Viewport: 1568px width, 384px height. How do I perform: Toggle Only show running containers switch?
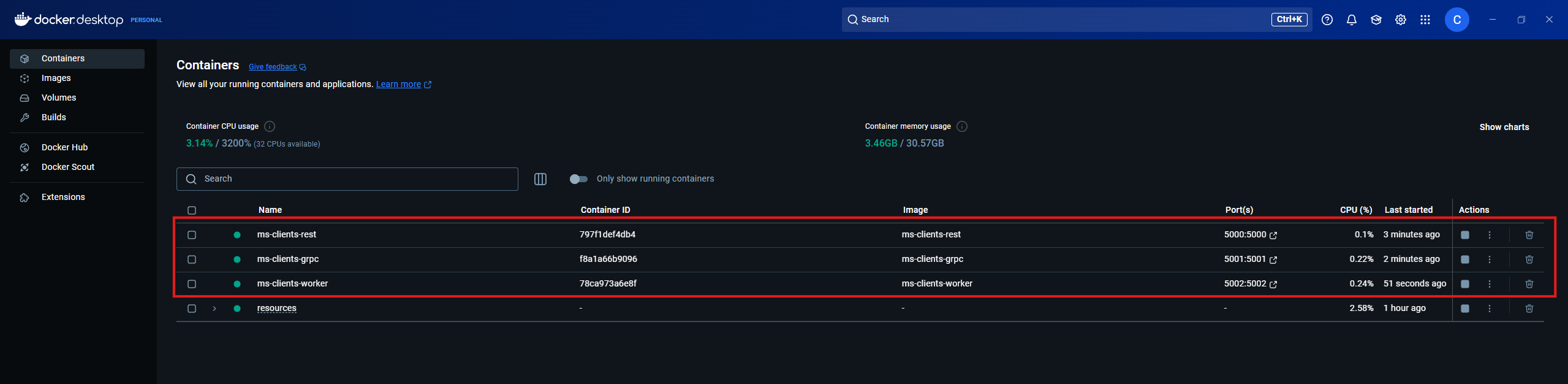[578, 179]
